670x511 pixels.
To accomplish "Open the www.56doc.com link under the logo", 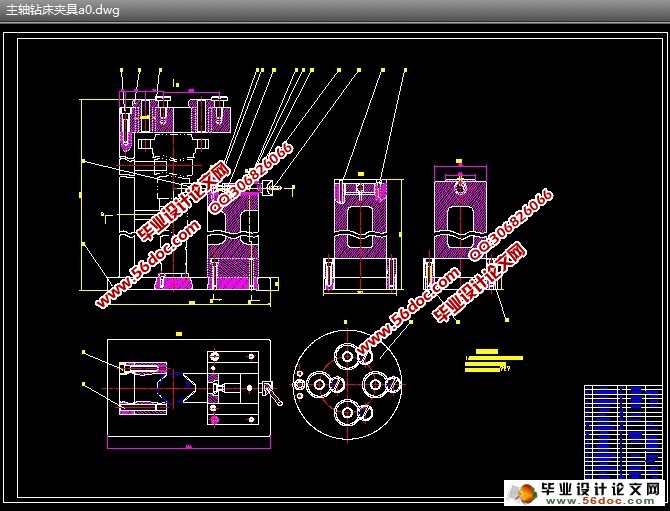I will 600,503.
